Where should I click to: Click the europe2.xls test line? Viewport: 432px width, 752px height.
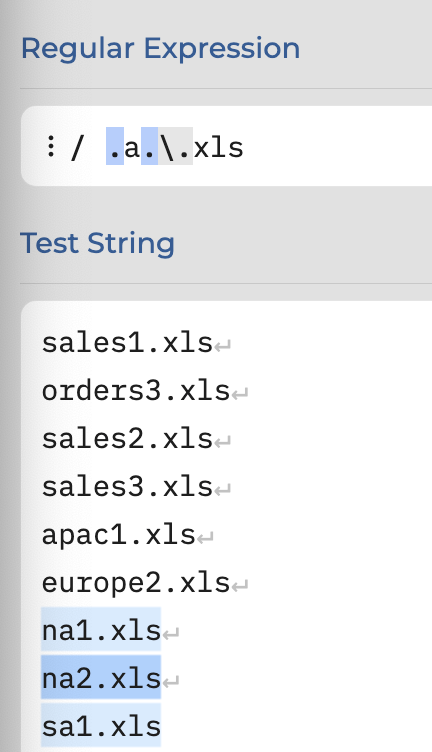click(136, 583)
